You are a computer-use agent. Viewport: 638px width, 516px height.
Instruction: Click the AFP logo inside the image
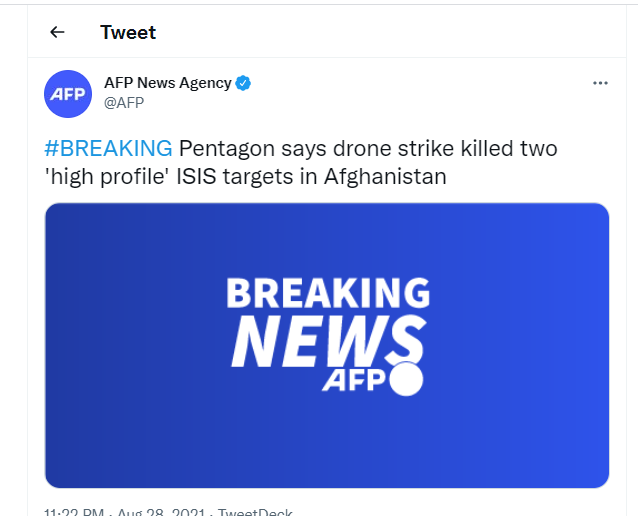tap(354, 380)
